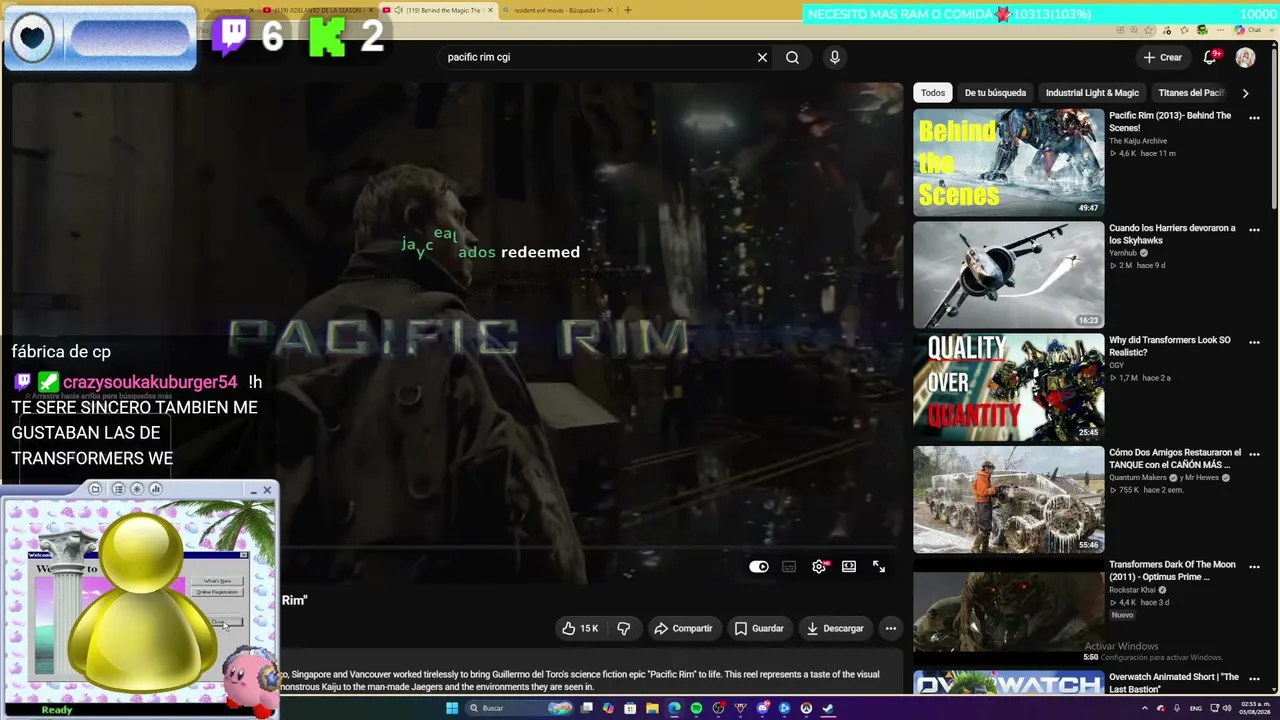Image resolution: width=1280 pixels, height=720 pixels.
Task: Click the Twitch logo in the stream overlay
Action: click(230, 36)
